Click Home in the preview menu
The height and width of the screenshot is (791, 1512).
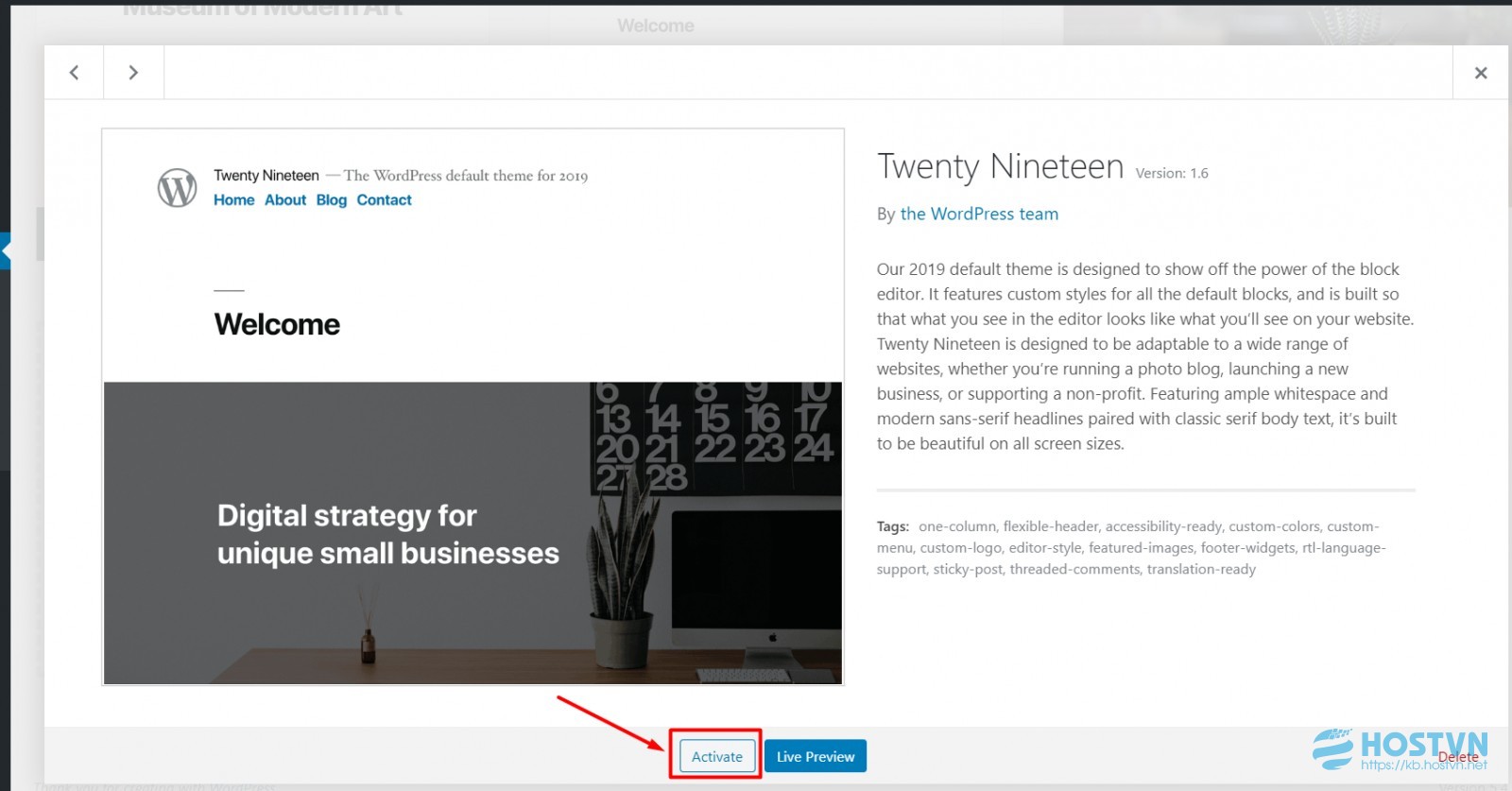coord(233,200)
